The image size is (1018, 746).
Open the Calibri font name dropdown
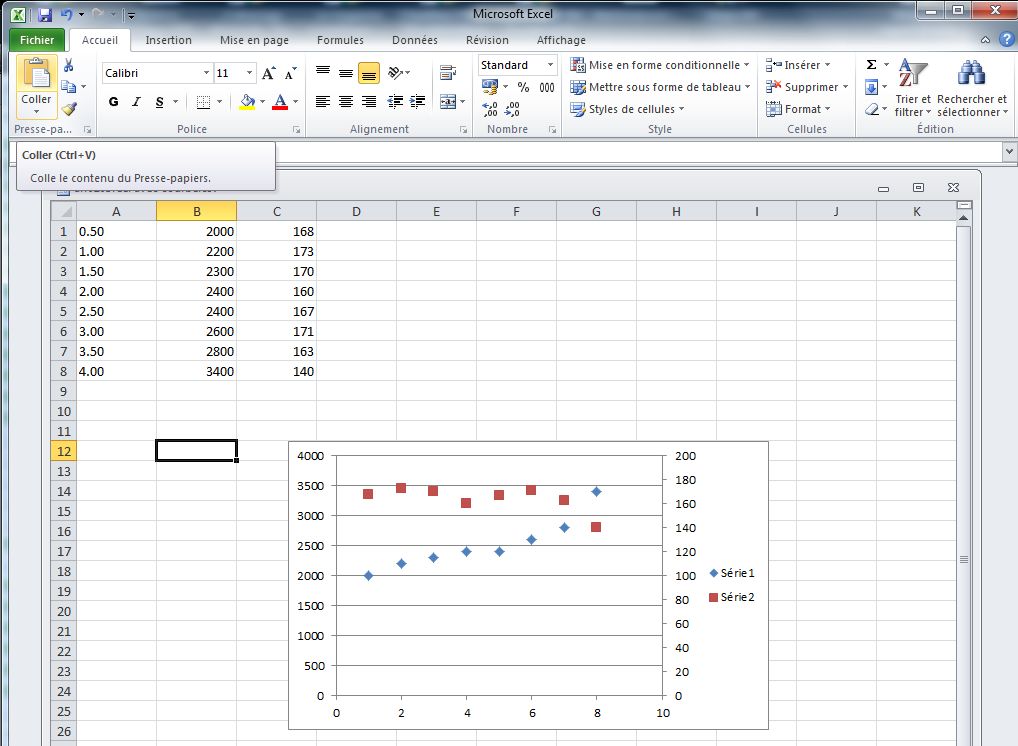[x=207, y=73]
